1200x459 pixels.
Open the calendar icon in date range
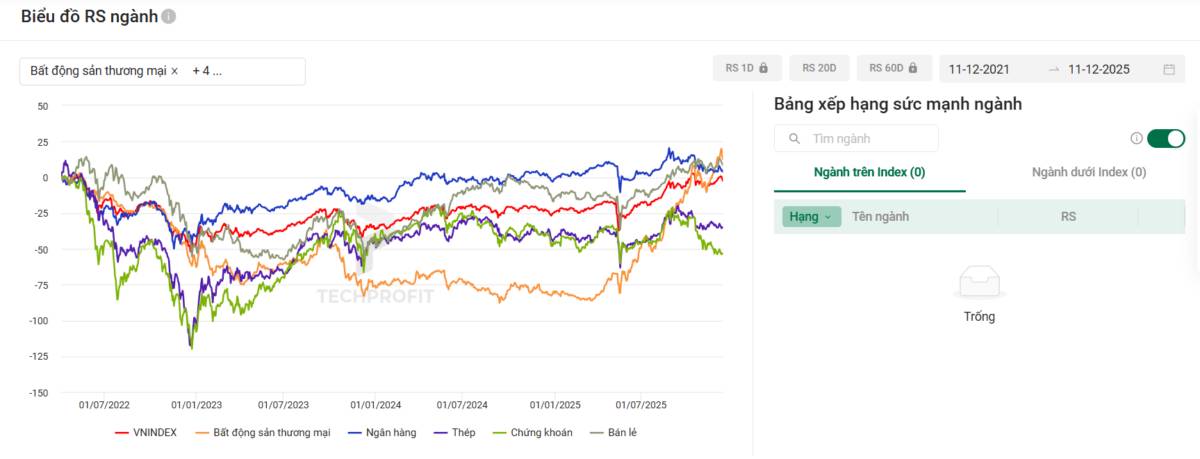(x=1169, y=70)
